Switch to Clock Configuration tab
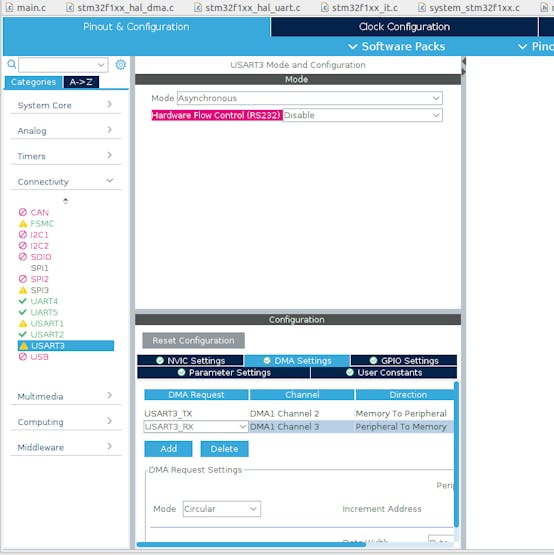The height and width of the screenshot is (555, 554). [x=404, y=27]
